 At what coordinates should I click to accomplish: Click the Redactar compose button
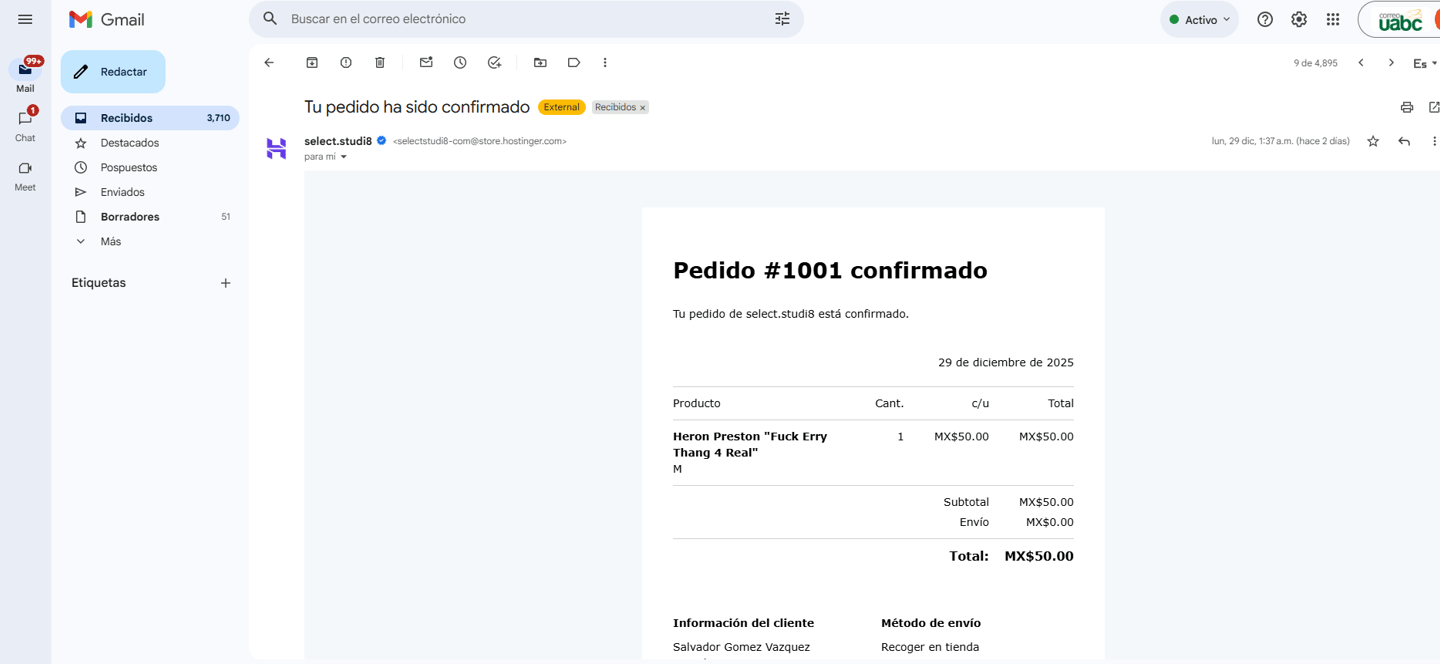tap(113, 72)
